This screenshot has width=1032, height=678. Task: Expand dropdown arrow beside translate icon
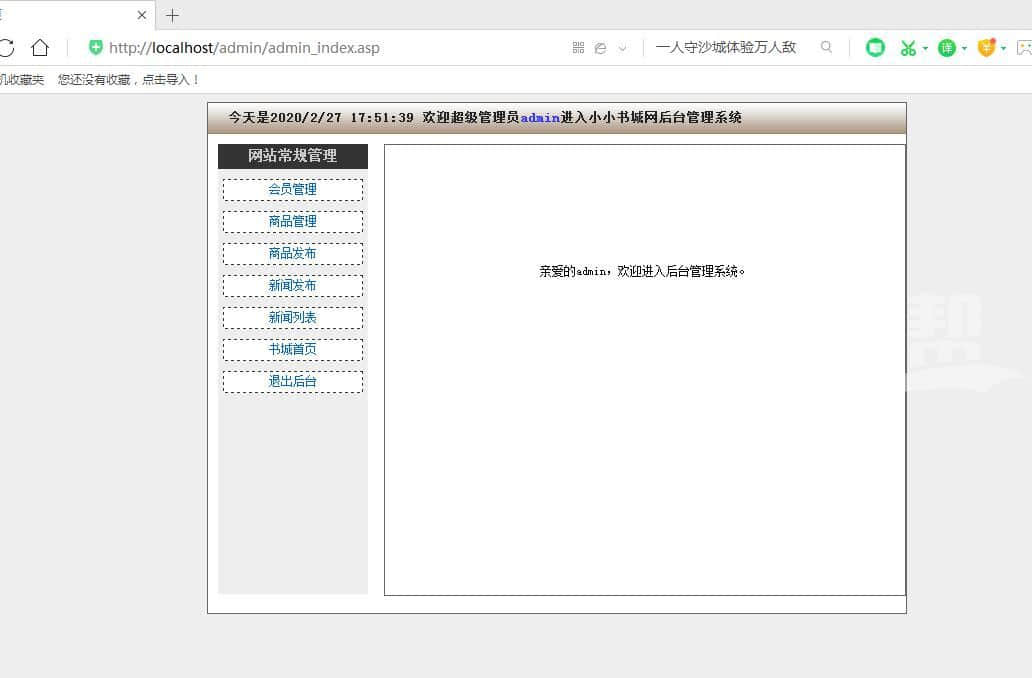tap(964, 48)
